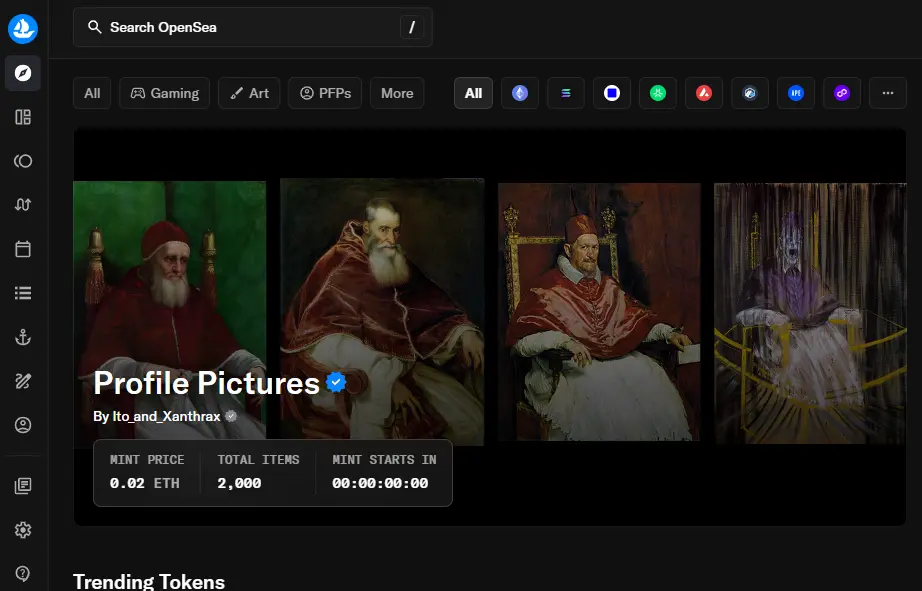
Task: Open the settings gear in the sidebar
Action: [23, 530]
